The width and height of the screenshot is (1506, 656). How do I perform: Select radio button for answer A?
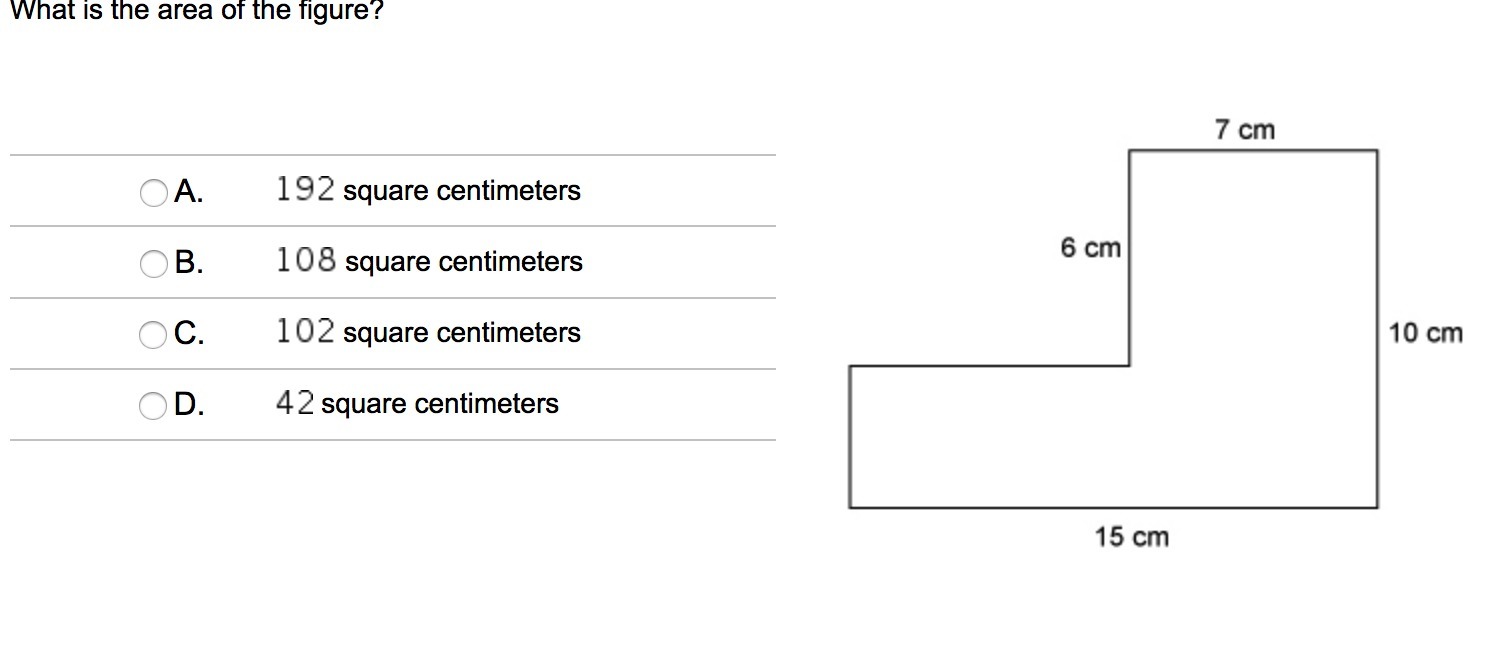point(154,192)
